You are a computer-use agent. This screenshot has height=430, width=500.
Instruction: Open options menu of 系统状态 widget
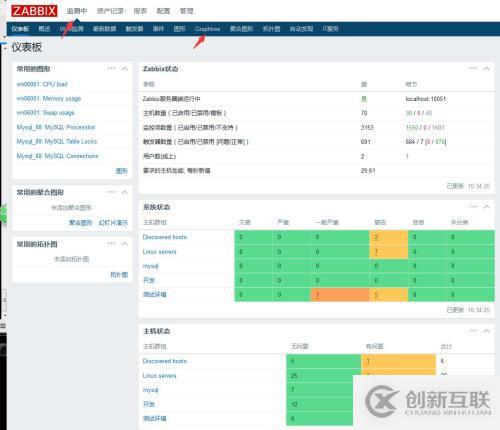[473, 207]
